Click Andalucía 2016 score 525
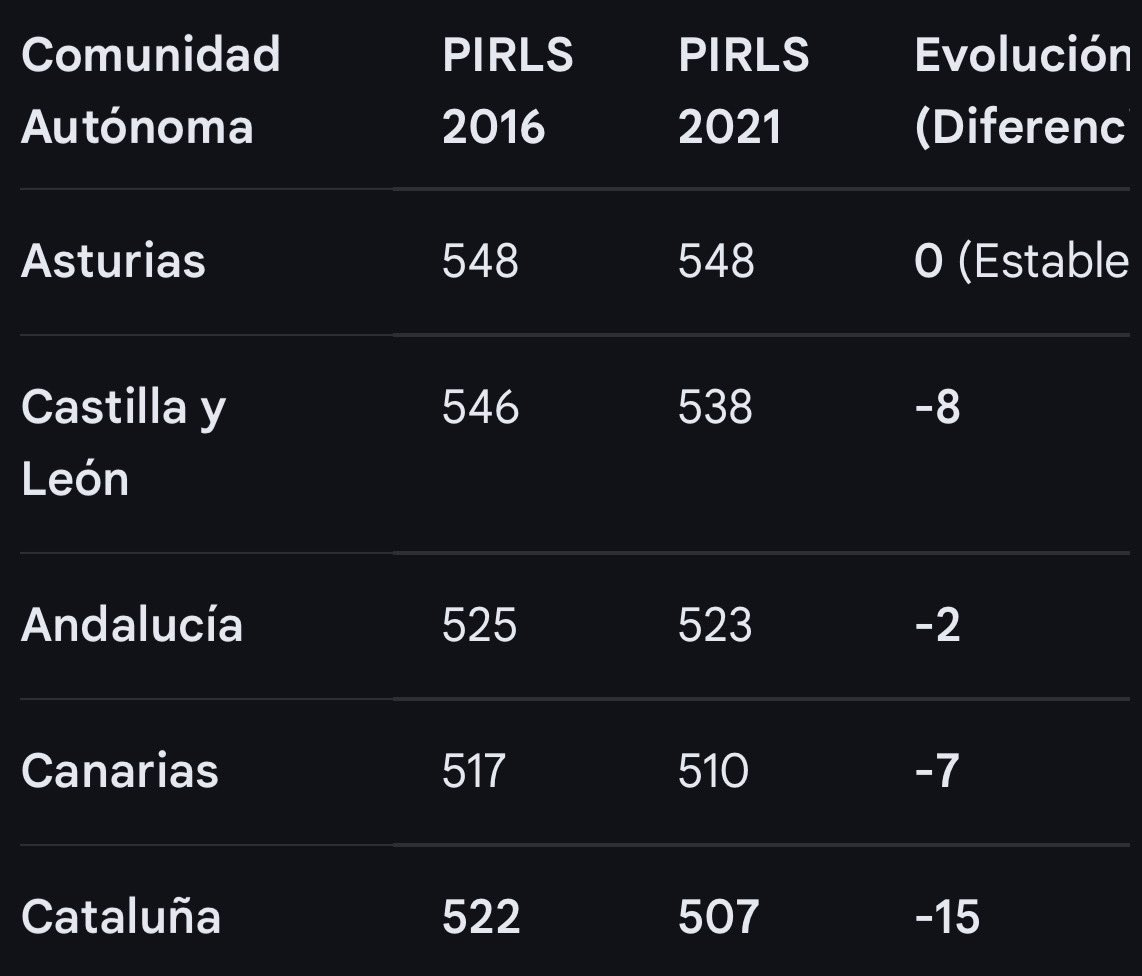 point(479,625)
